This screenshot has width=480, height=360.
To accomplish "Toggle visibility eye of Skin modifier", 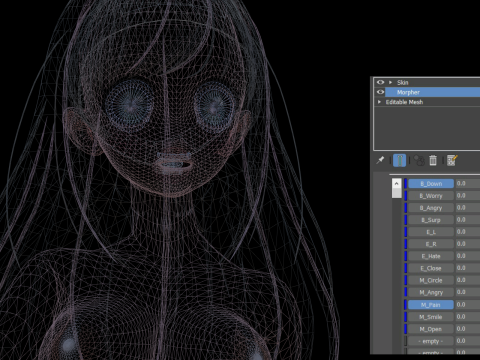I will point(380,82).
